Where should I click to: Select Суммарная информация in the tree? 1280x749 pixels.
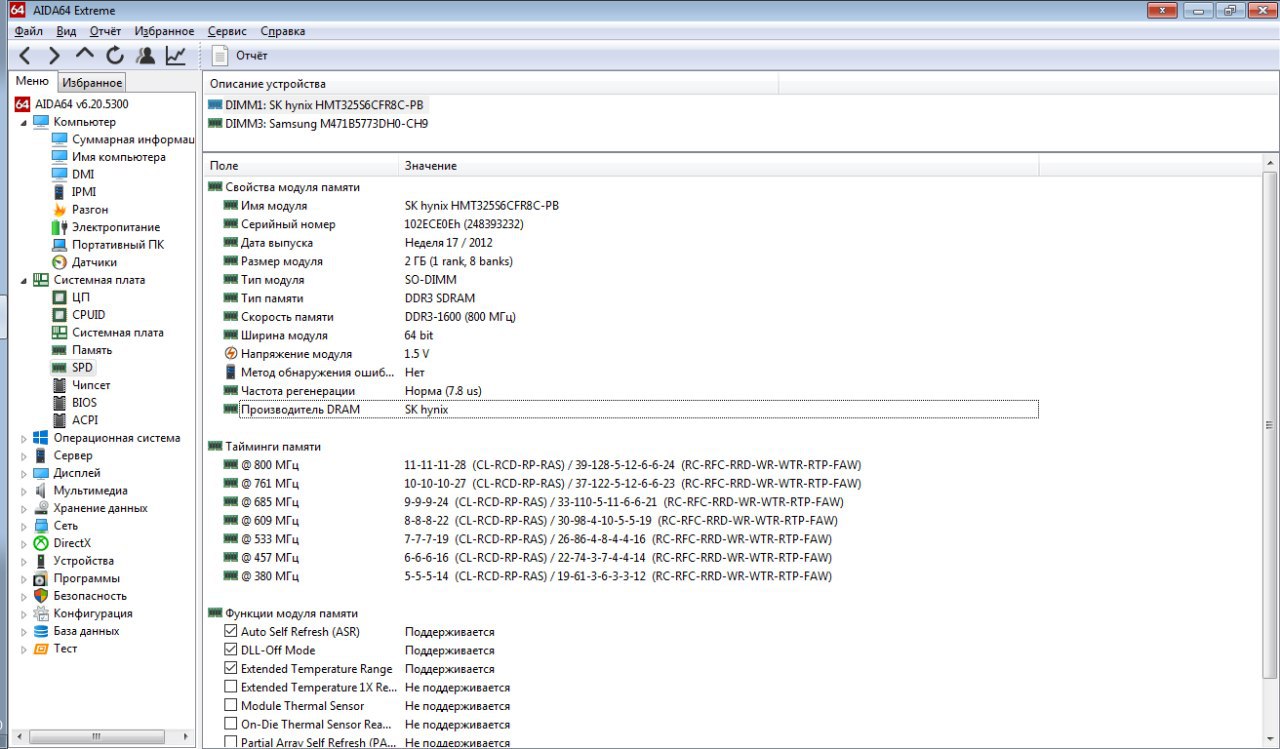pos(122,139)
